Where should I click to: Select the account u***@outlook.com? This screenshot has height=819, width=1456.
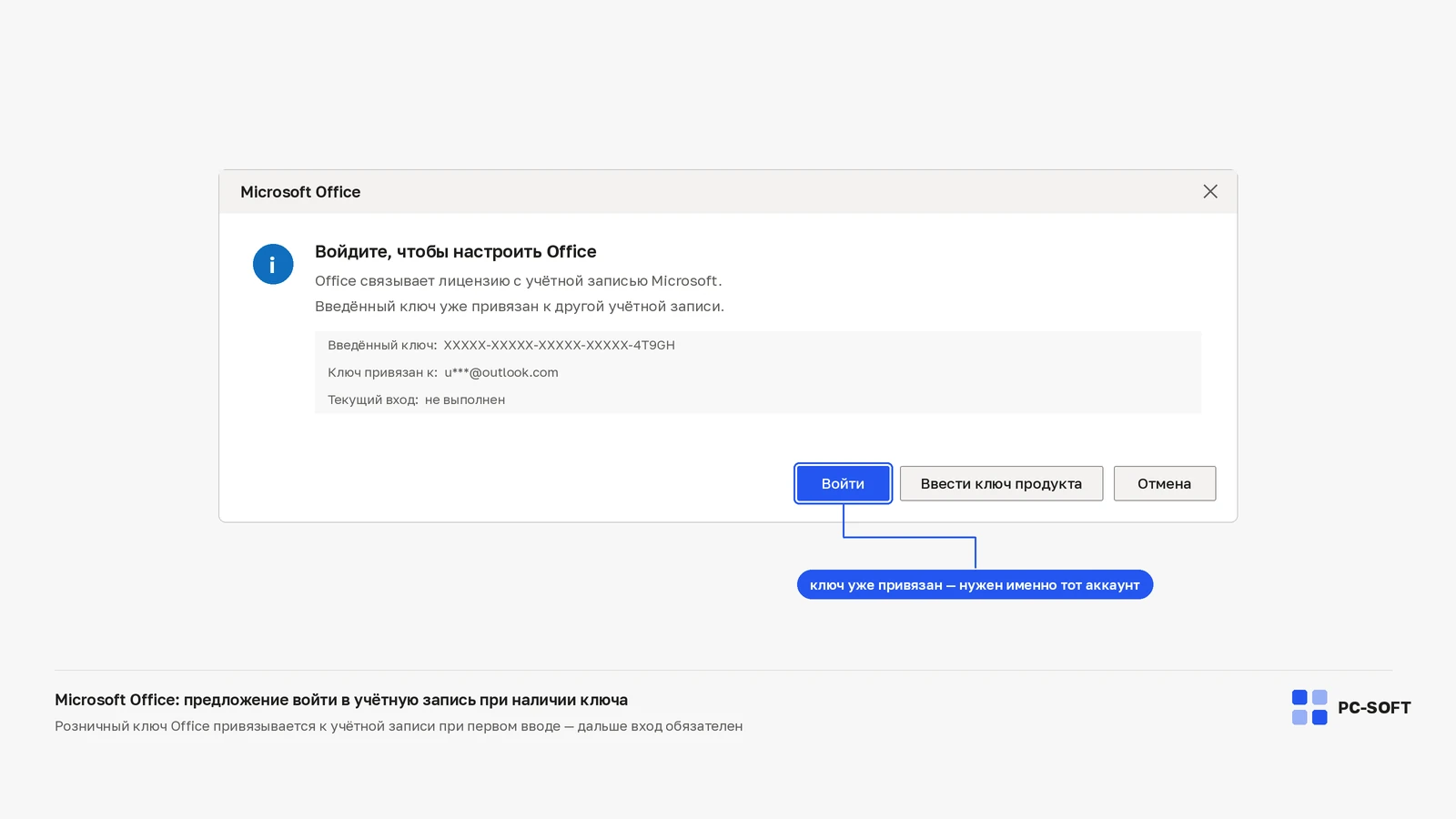(x=501, y=372)
